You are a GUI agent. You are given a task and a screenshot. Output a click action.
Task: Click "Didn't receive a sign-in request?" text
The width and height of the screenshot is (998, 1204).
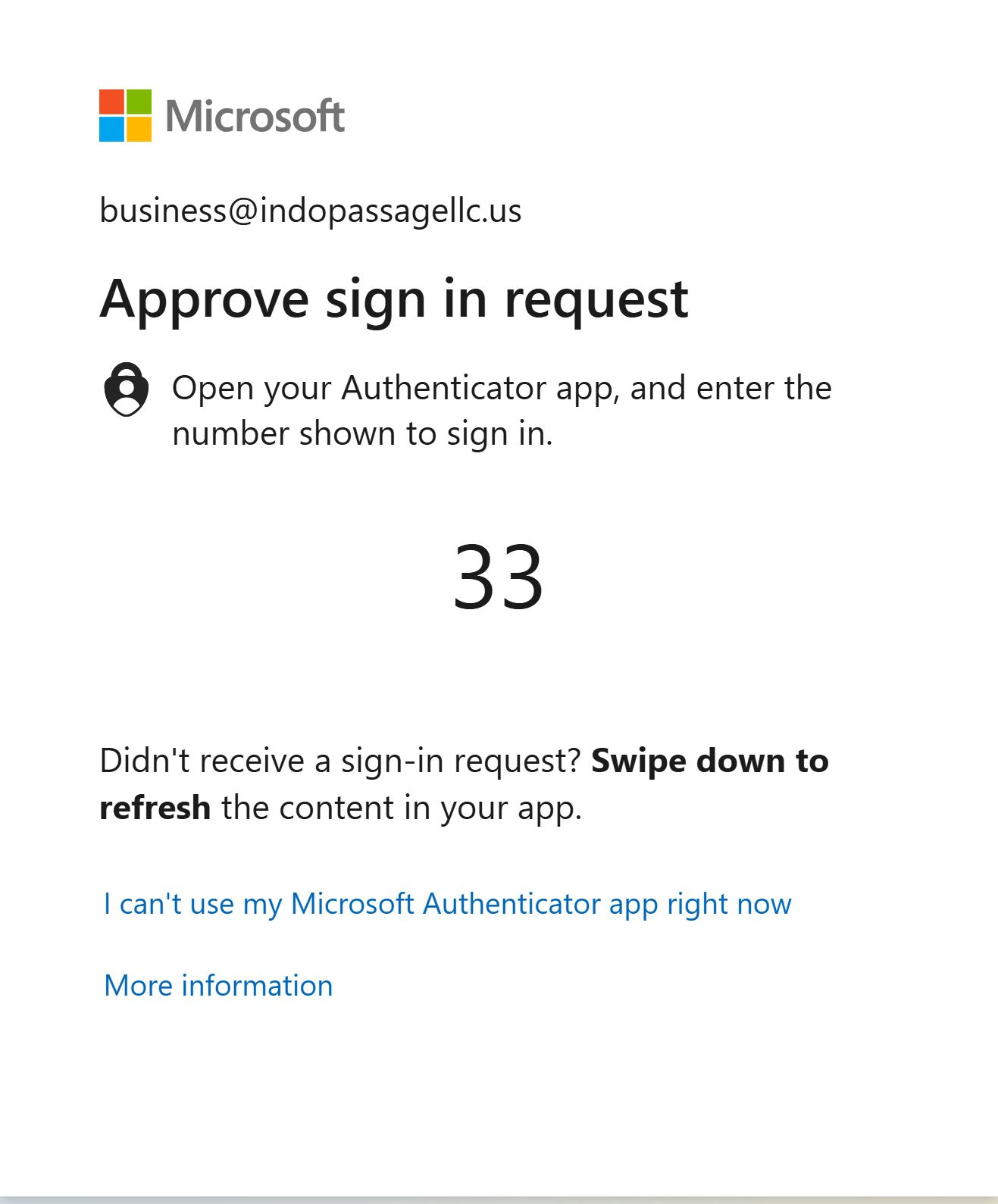pyautogui.click(x=339, y=761)
